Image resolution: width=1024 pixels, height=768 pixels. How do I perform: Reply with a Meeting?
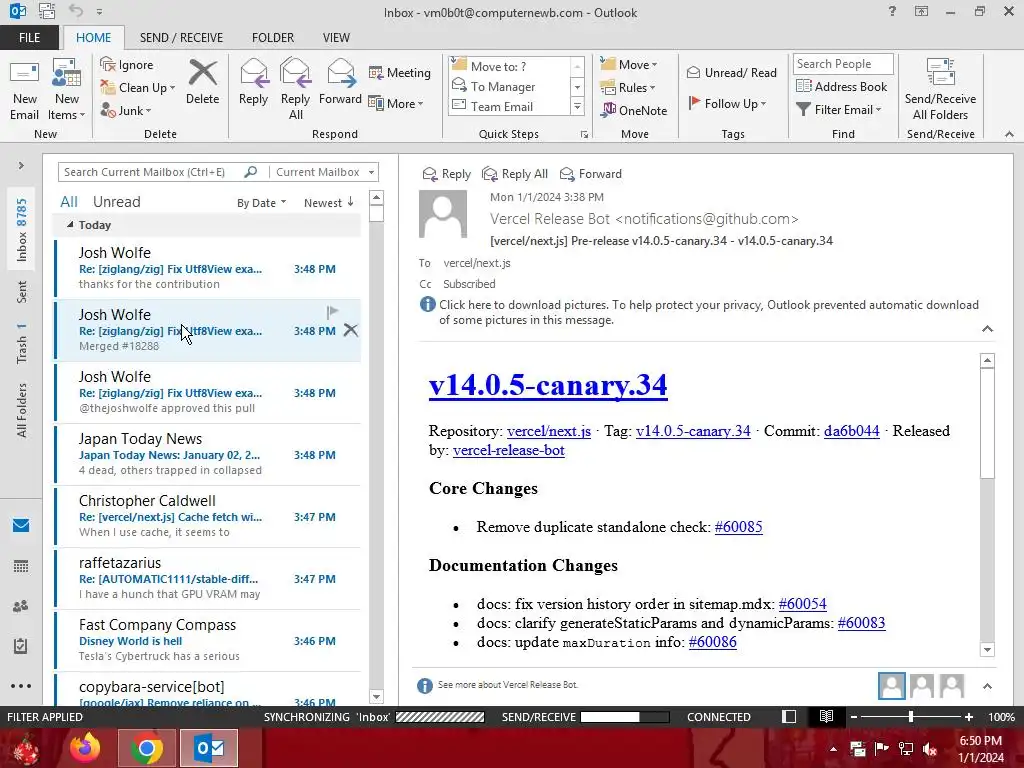tap(400, 72)
